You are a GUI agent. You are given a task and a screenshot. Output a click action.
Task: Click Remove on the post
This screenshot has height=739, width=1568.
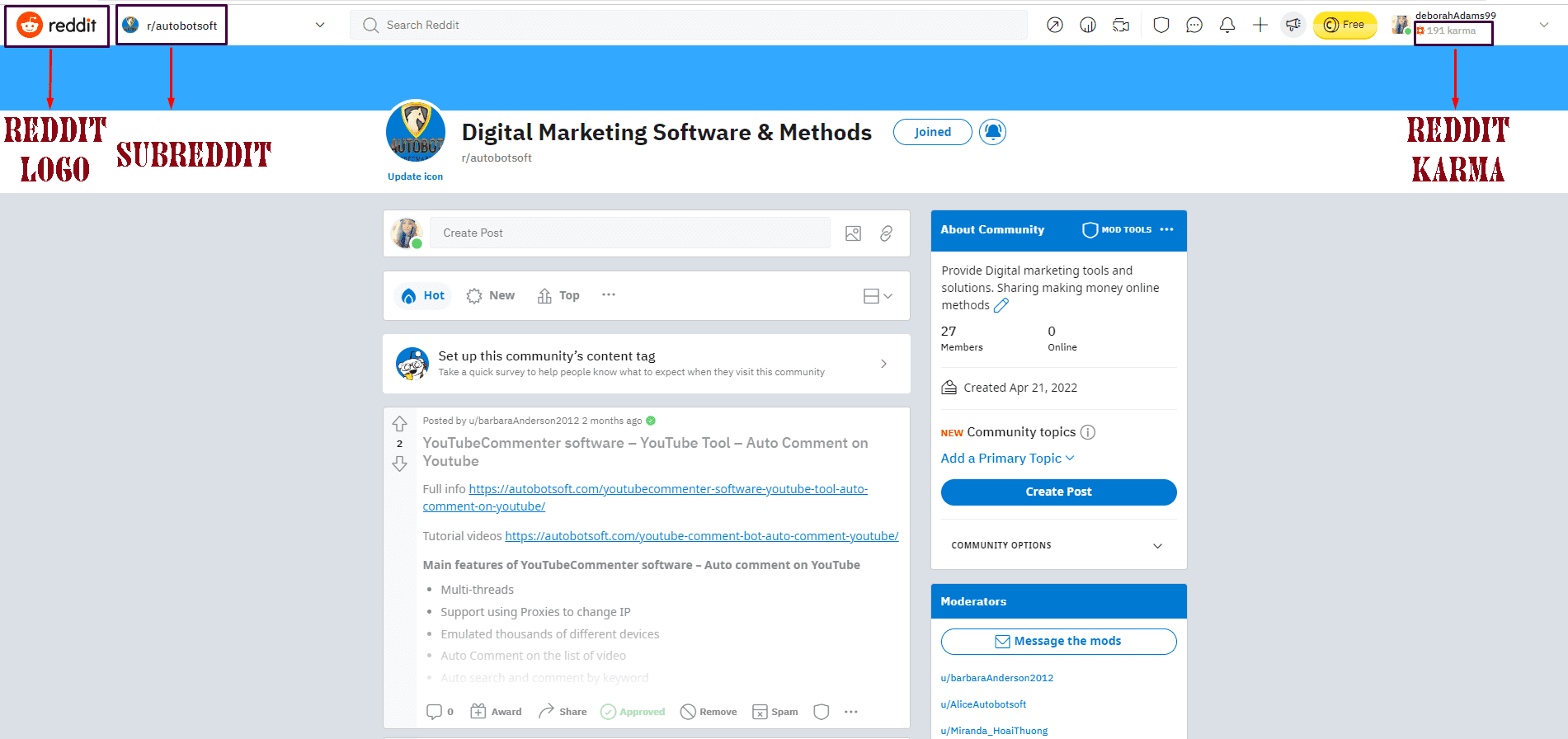(x=709, y=712)
